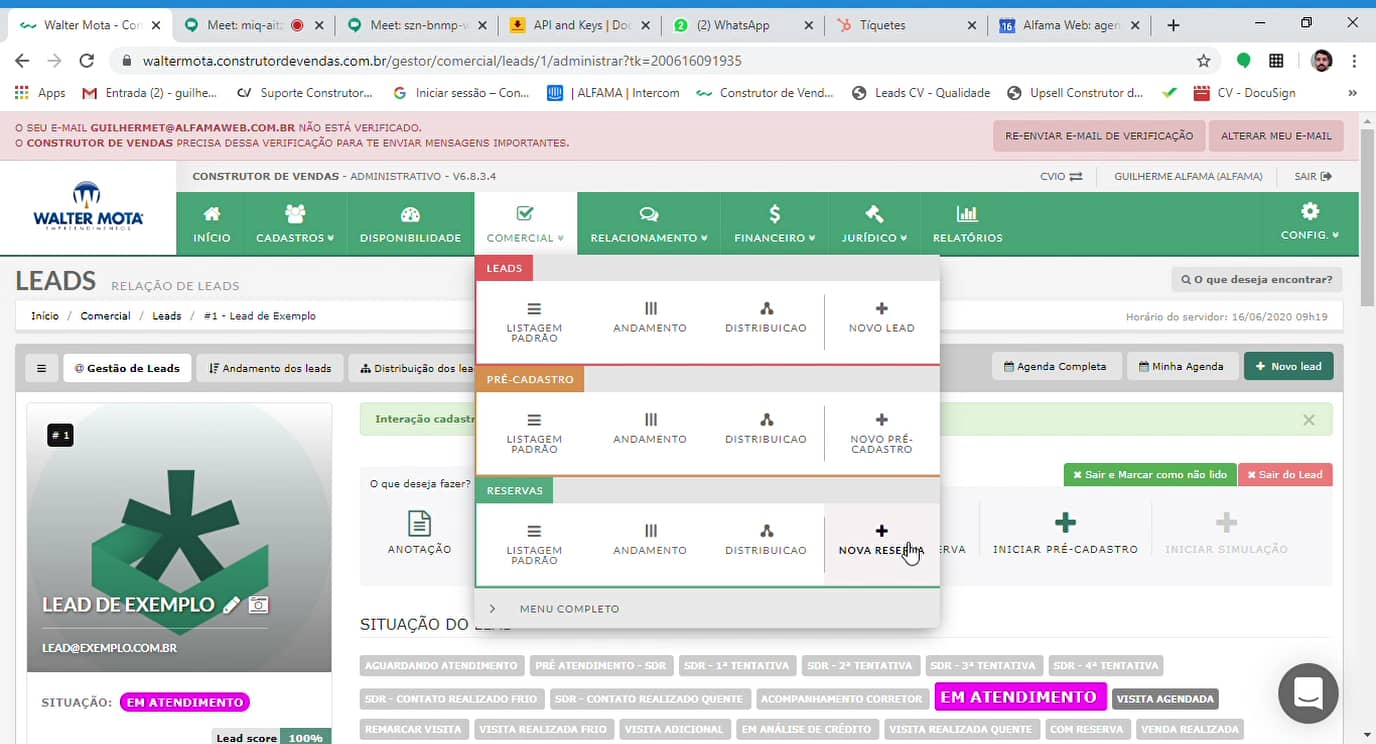This screenshot has width=1376, height=744.
Task: Dismiss the green Interação notification
Action: [1309, 420]
